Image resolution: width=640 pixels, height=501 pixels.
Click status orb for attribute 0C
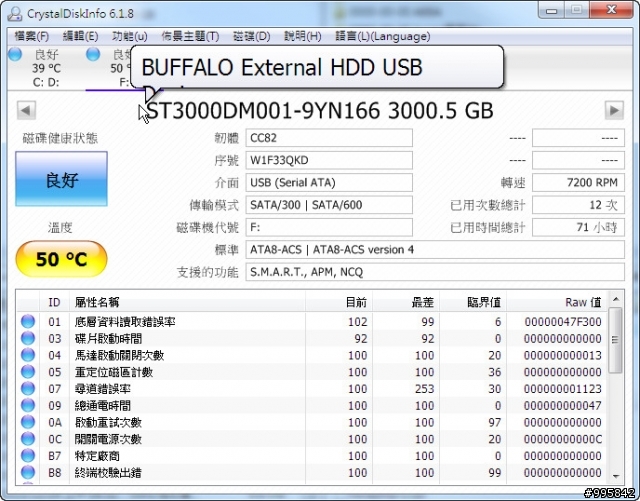point(28,439)
